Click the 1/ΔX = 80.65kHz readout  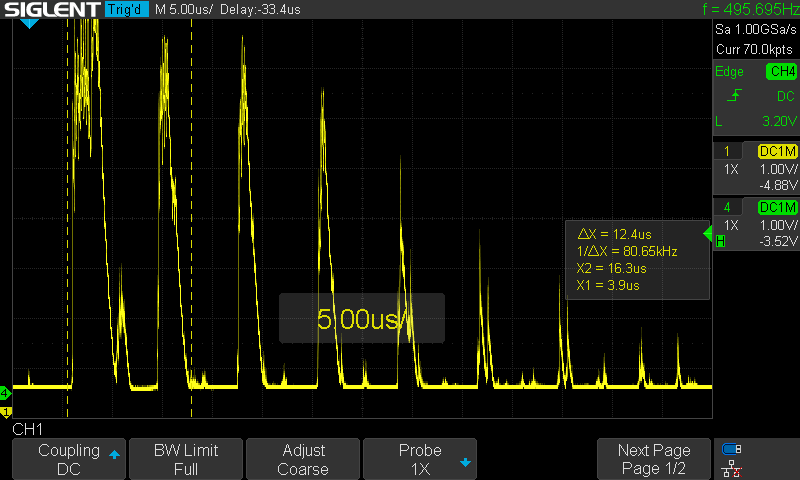click(627, 251)
